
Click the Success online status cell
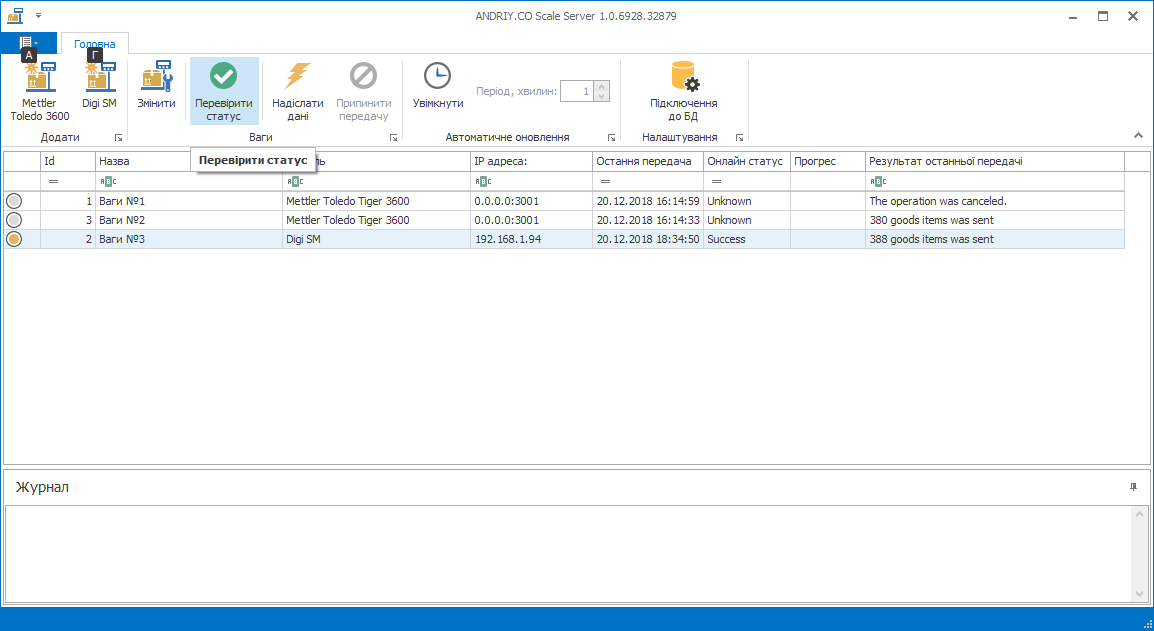tap(747, 239)
